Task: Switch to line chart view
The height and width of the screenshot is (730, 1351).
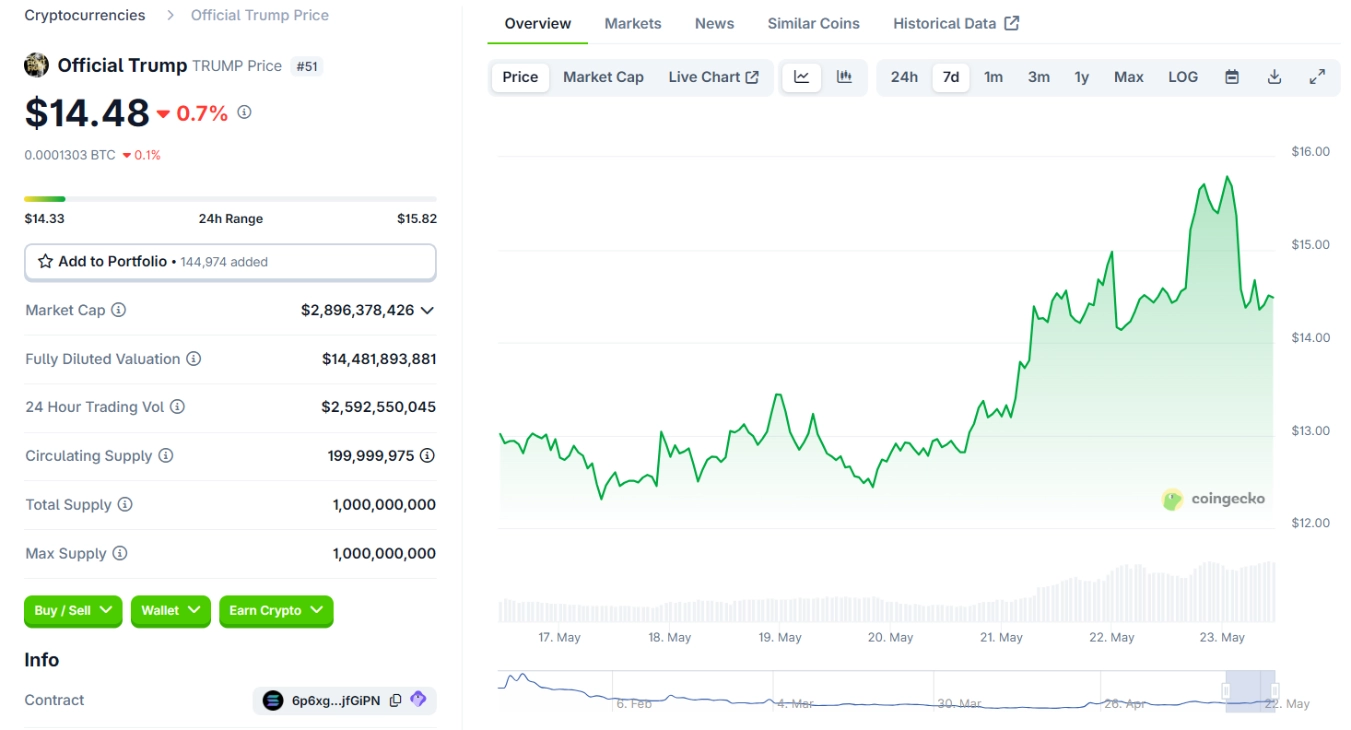Action: pos(802,77)
